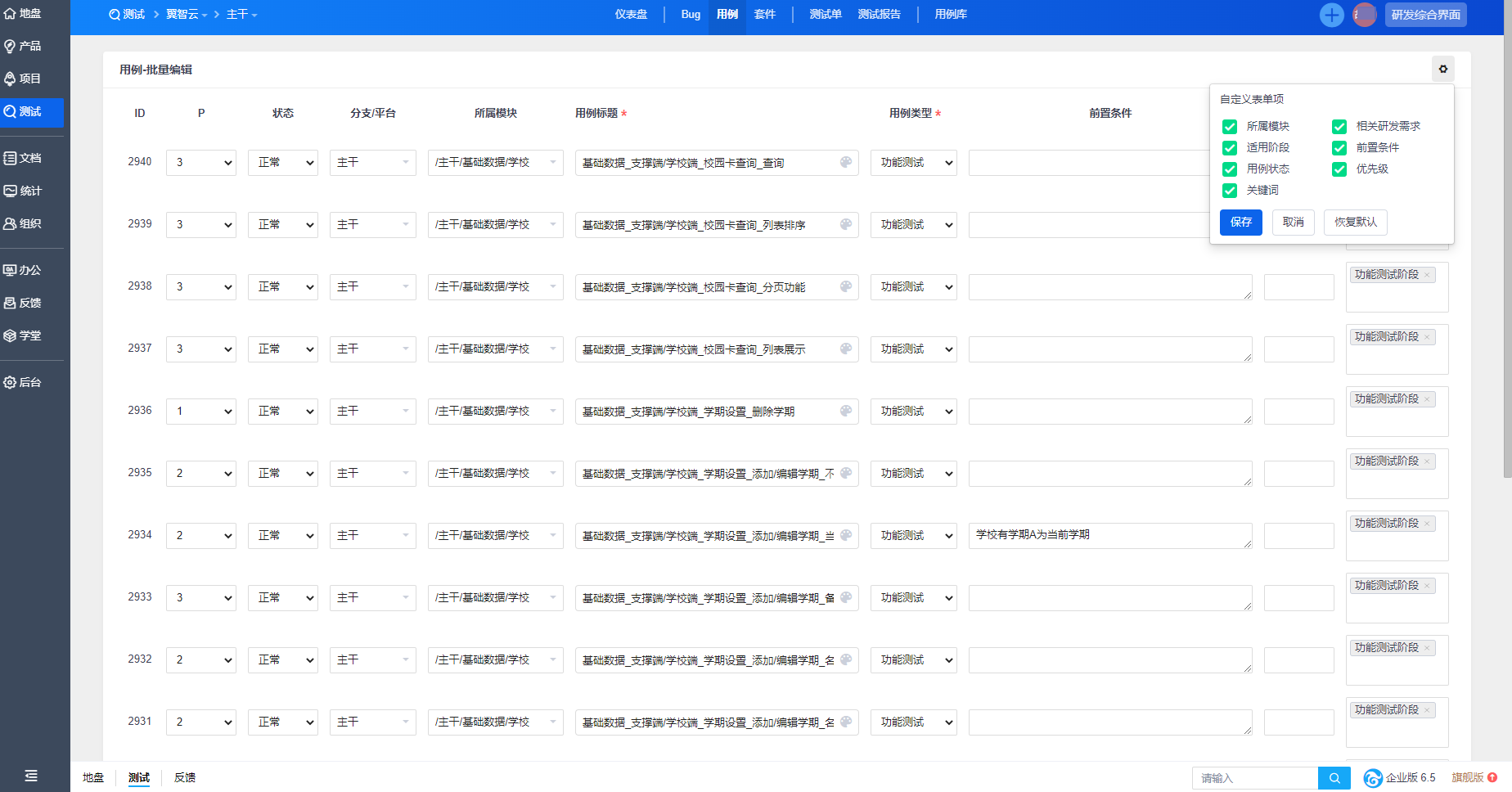Open the priority dropdown for case 2935
The height and width of the screenshot is (792, 1512).
pos(201,474)
